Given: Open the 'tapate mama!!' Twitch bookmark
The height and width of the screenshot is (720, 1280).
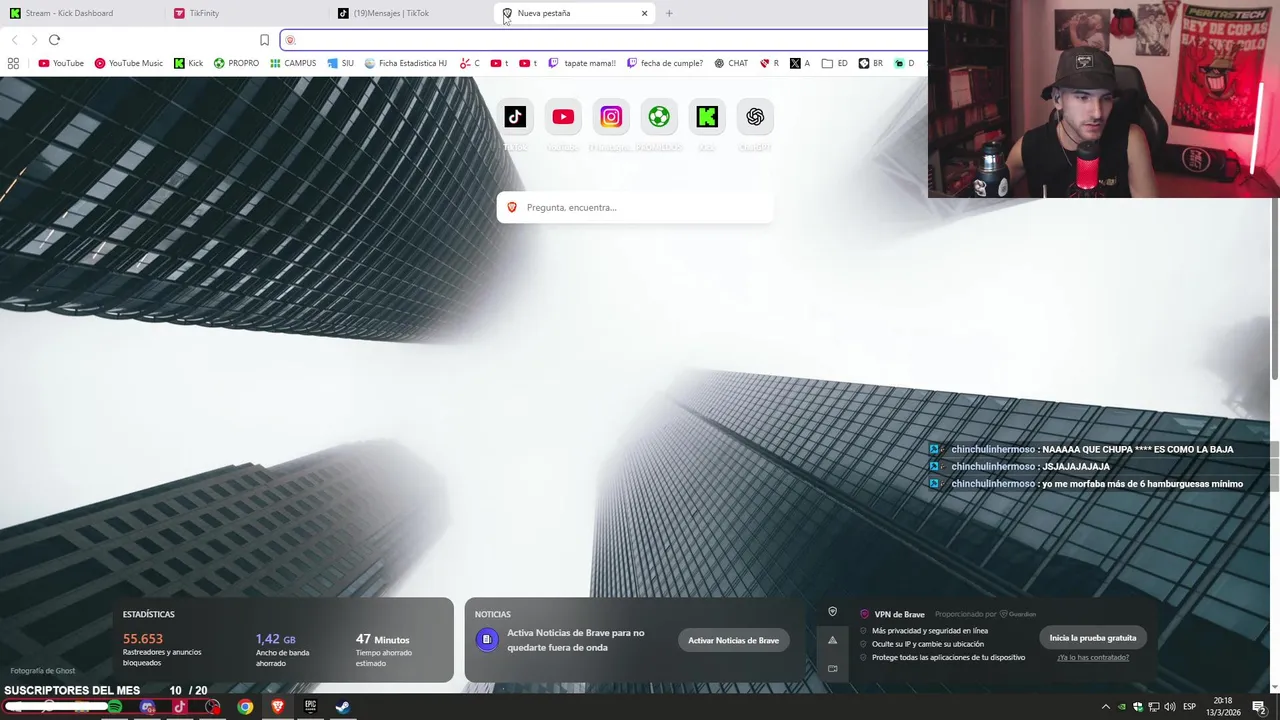Looking at the screenshot, I should pos(582,63).
